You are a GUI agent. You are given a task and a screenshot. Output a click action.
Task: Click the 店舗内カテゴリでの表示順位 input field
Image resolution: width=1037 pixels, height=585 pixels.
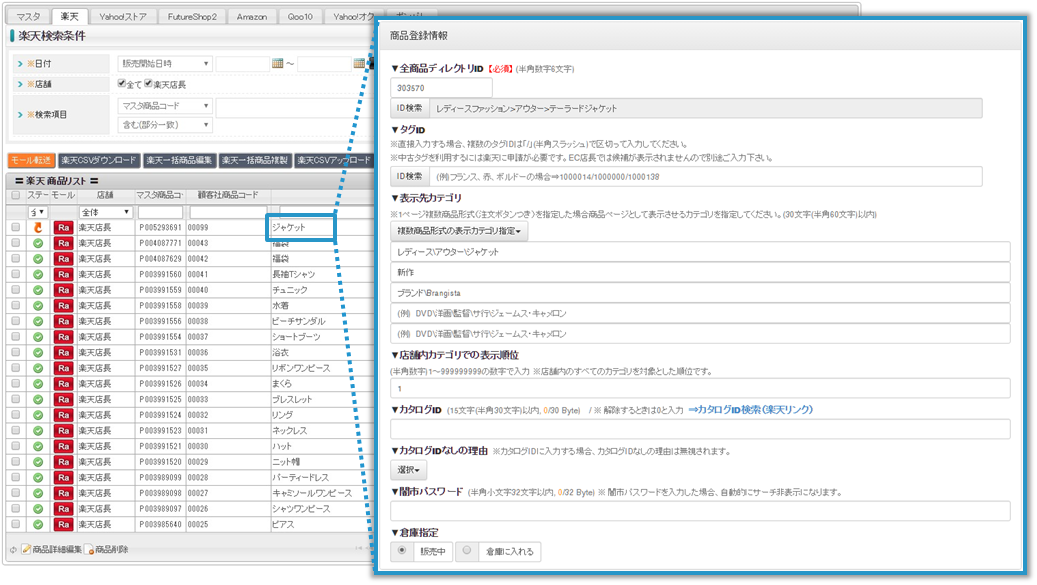[x=700, y=388]
